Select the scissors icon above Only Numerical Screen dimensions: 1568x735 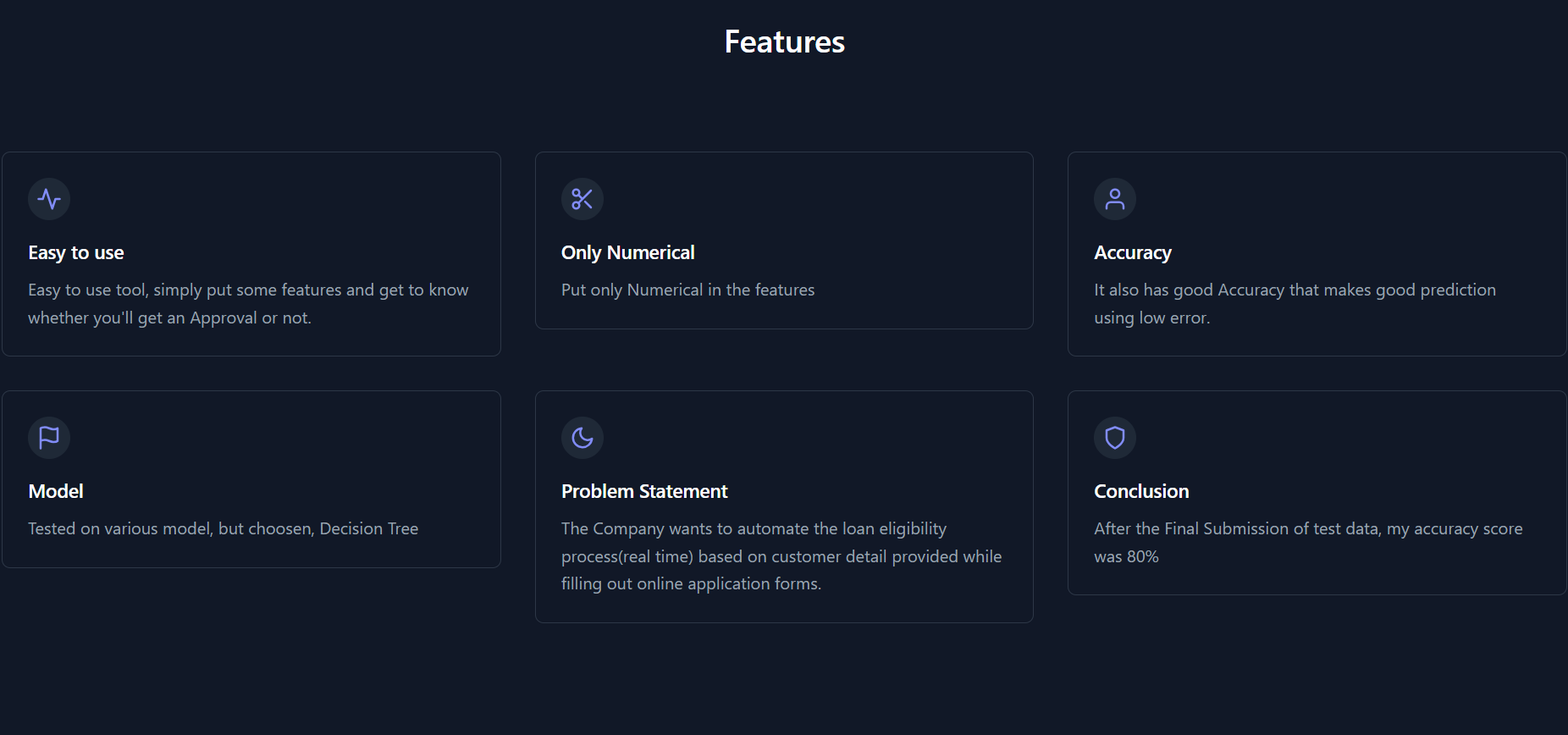point(582,199)
